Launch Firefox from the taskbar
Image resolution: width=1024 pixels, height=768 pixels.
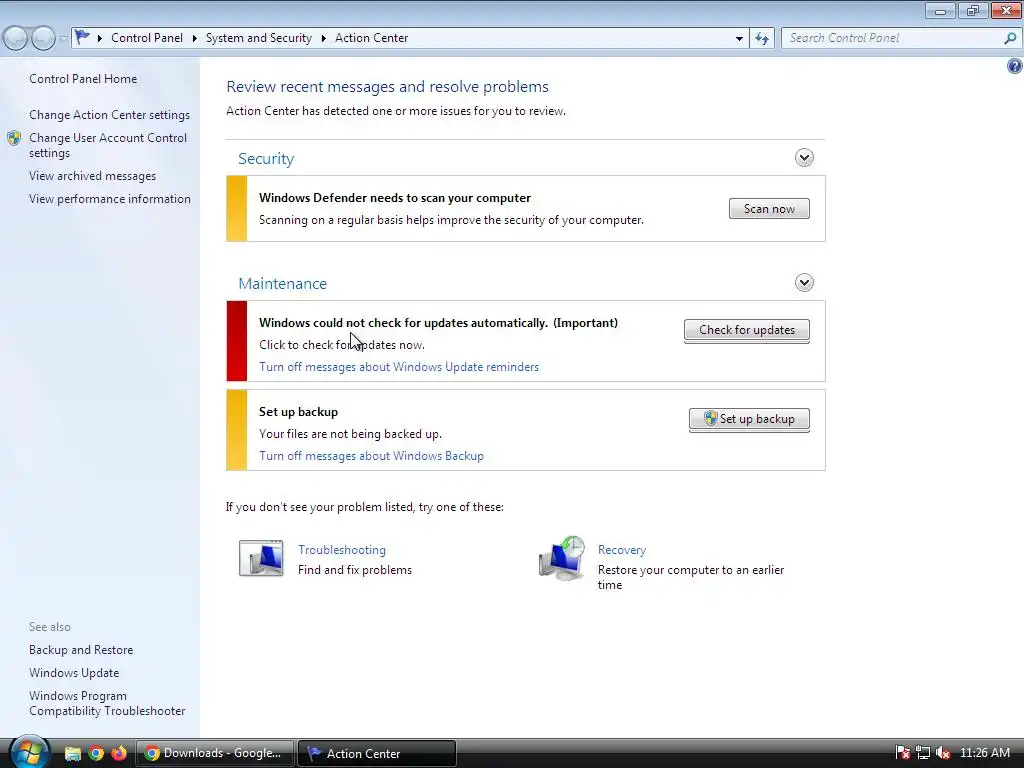[x=119, y=753]
